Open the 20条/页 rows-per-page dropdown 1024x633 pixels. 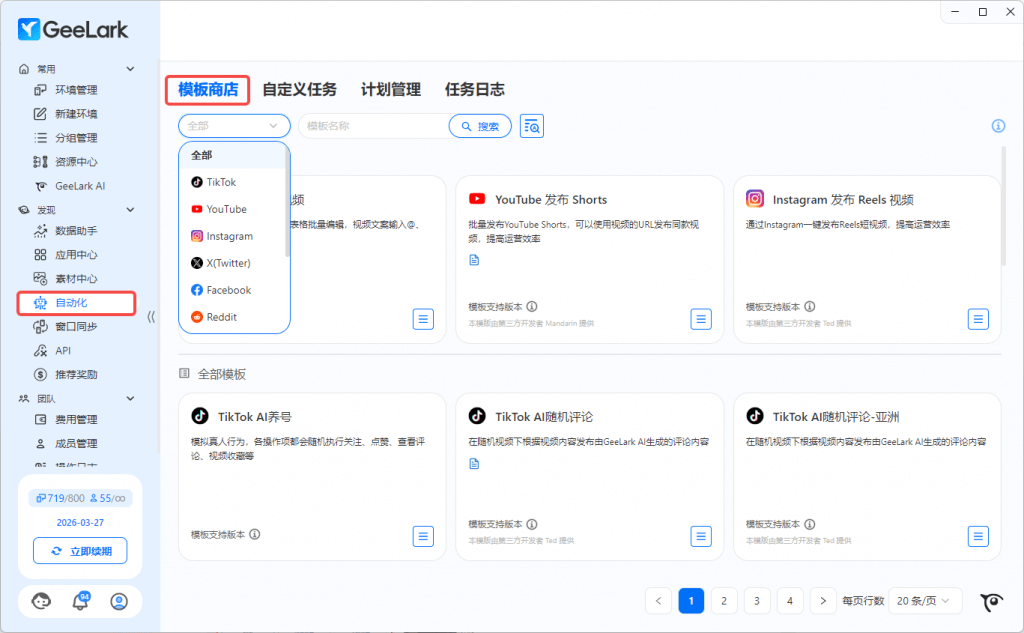coord(924,600)
